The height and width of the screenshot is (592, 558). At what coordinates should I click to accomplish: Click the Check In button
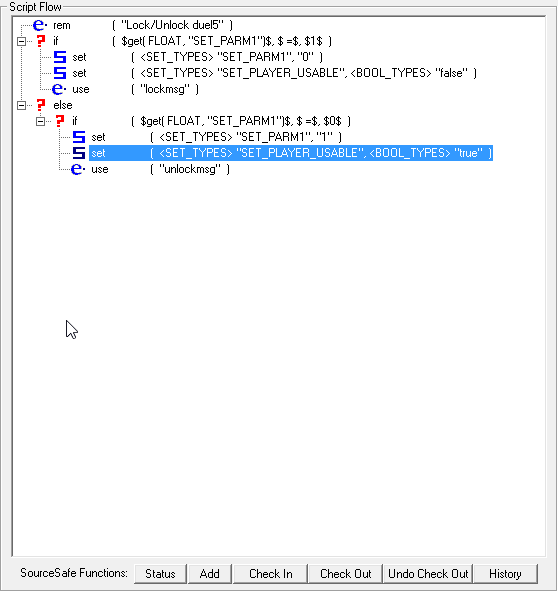click(270, 574)
